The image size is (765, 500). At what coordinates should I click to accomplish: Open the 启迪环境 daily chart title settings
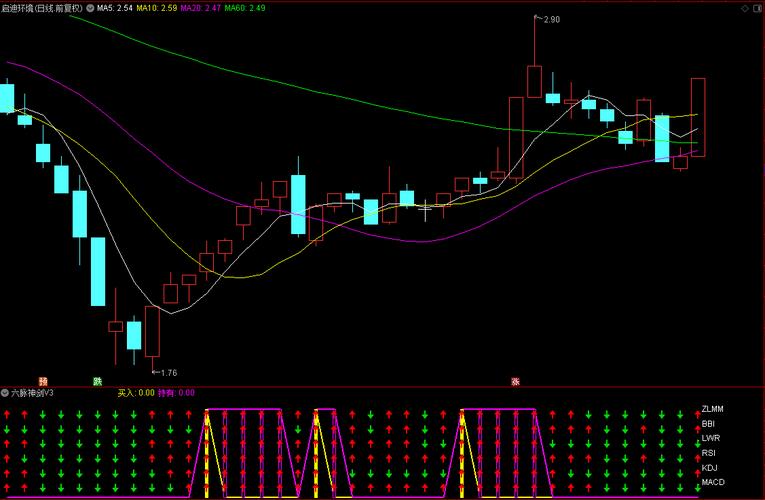tap(42, 8)
